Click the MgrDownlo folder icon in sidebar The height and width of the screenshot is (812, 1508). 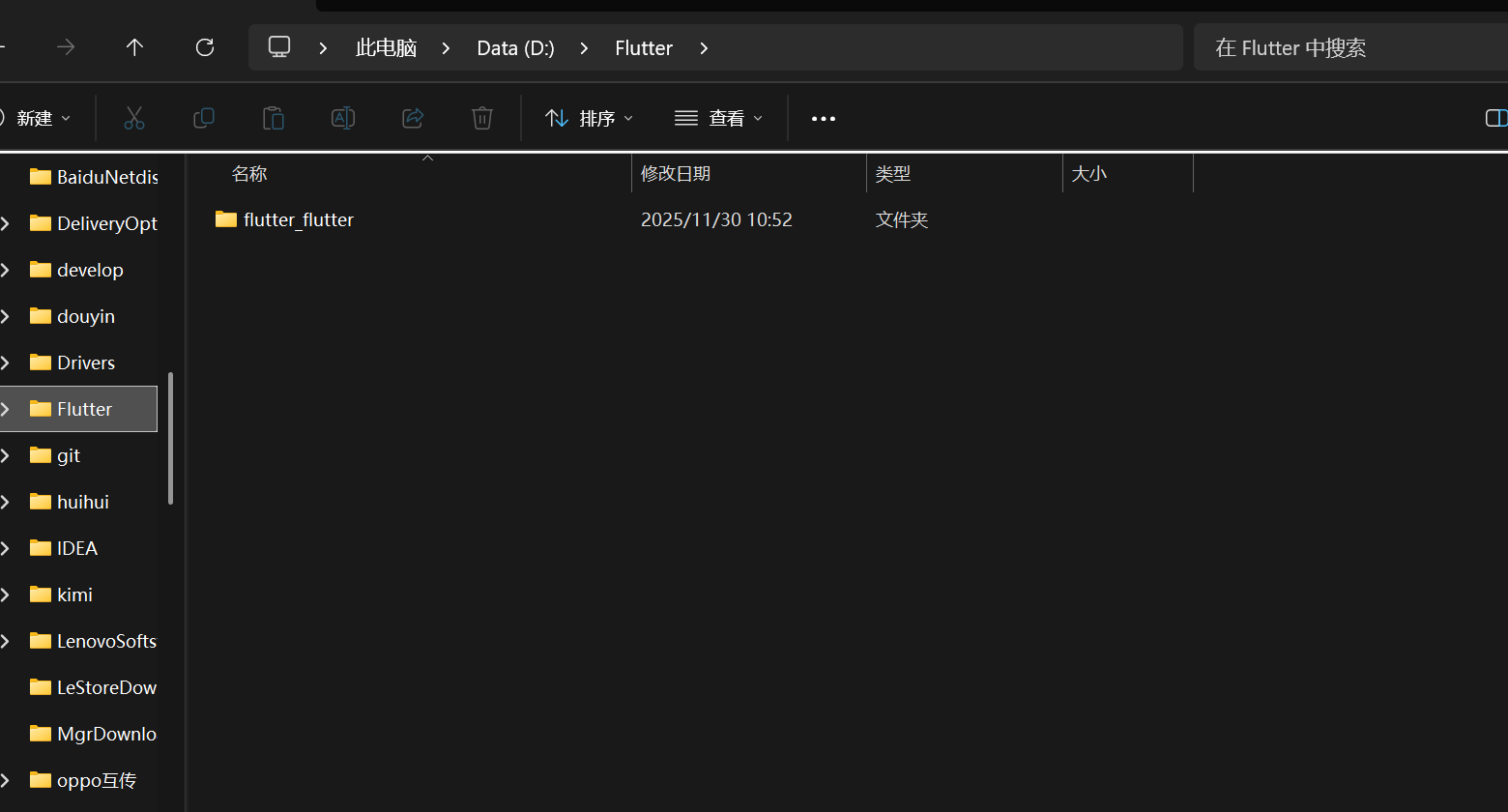pos(41,734)
